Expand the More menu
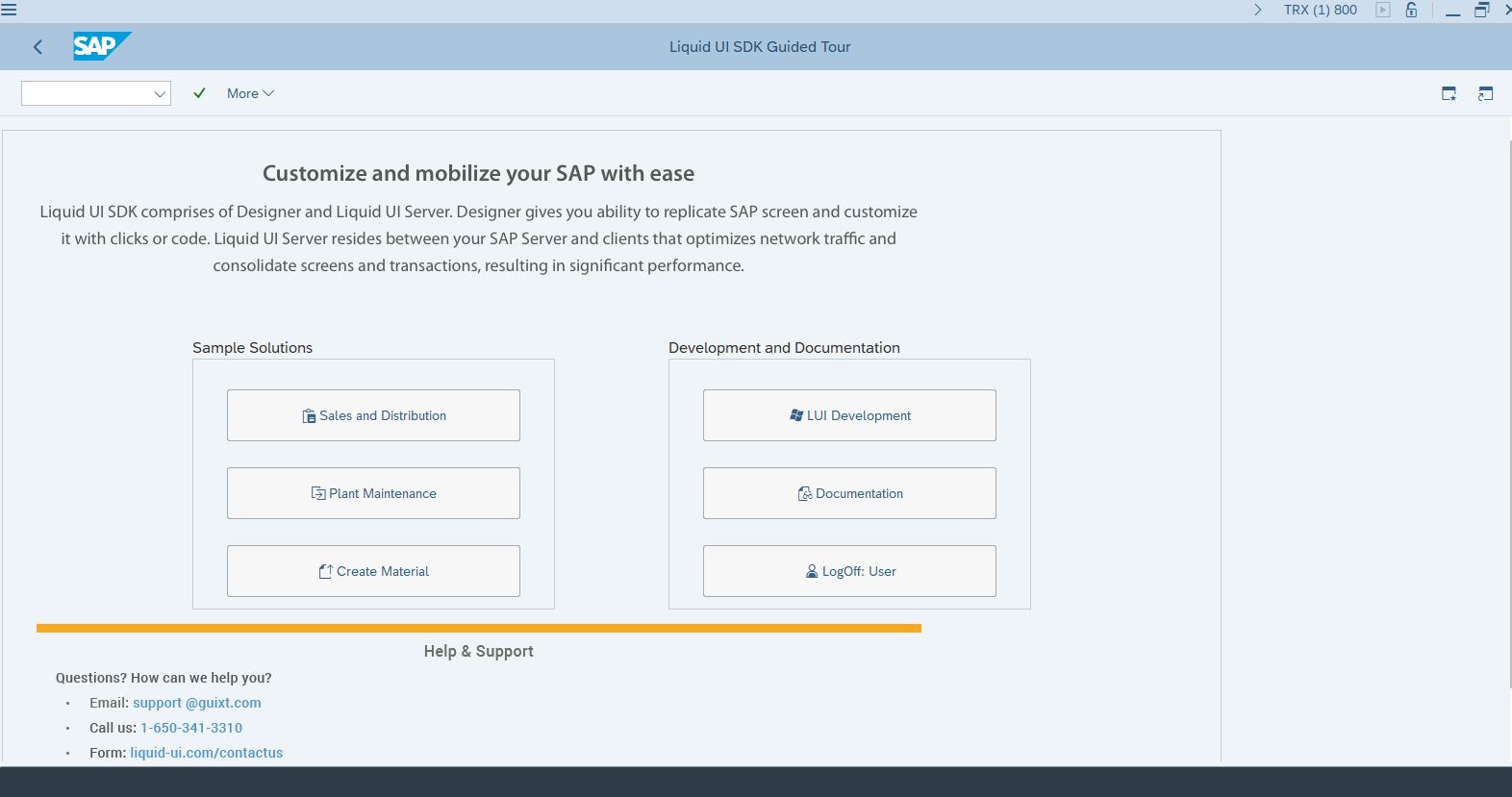1512x797 pixels. [x=250, y=93]
